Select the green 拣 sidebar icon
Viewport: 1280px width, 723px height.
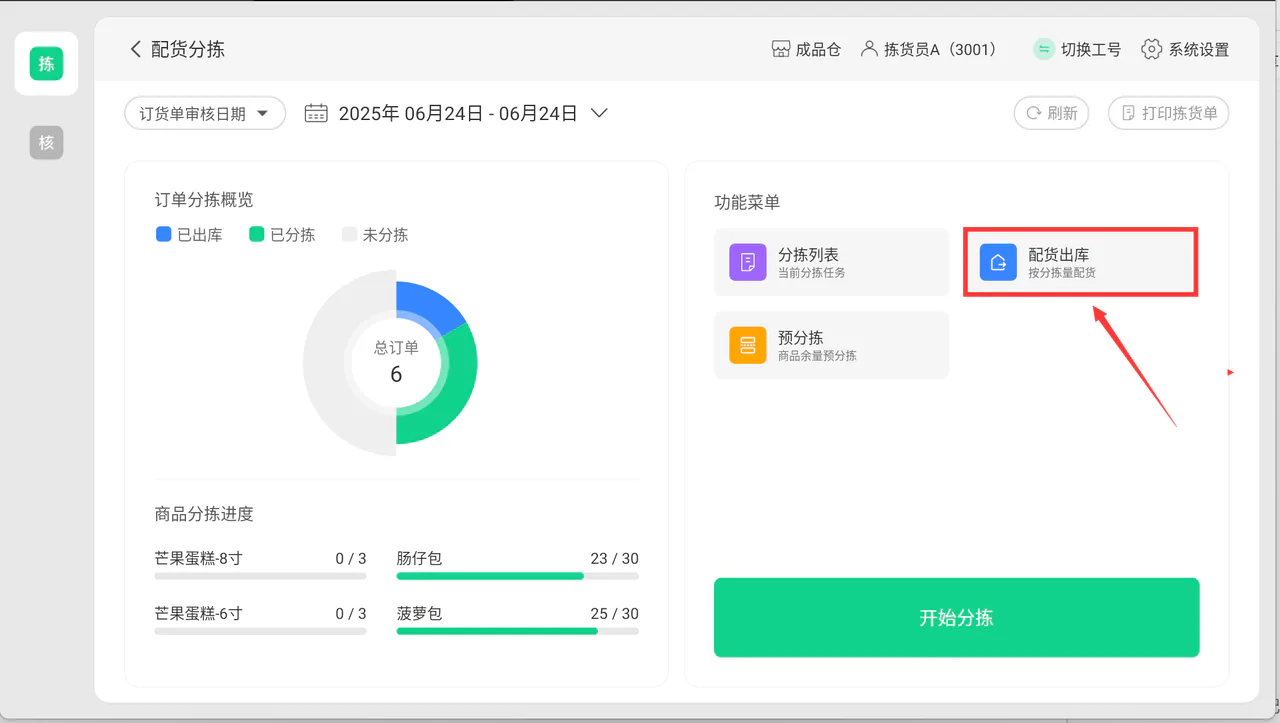point(46,64)
